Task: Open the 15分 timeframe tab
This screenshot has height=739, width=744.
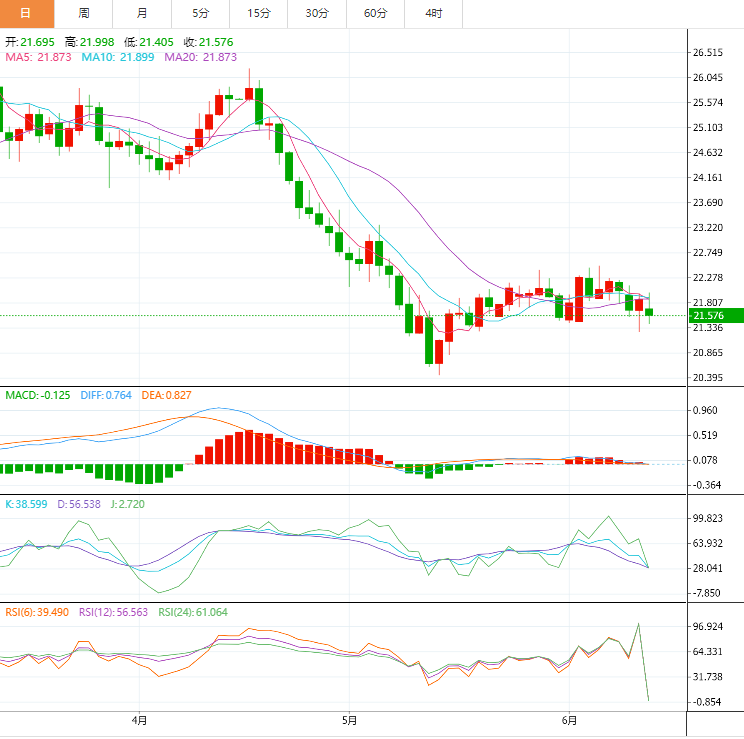Action: (259, 14)
